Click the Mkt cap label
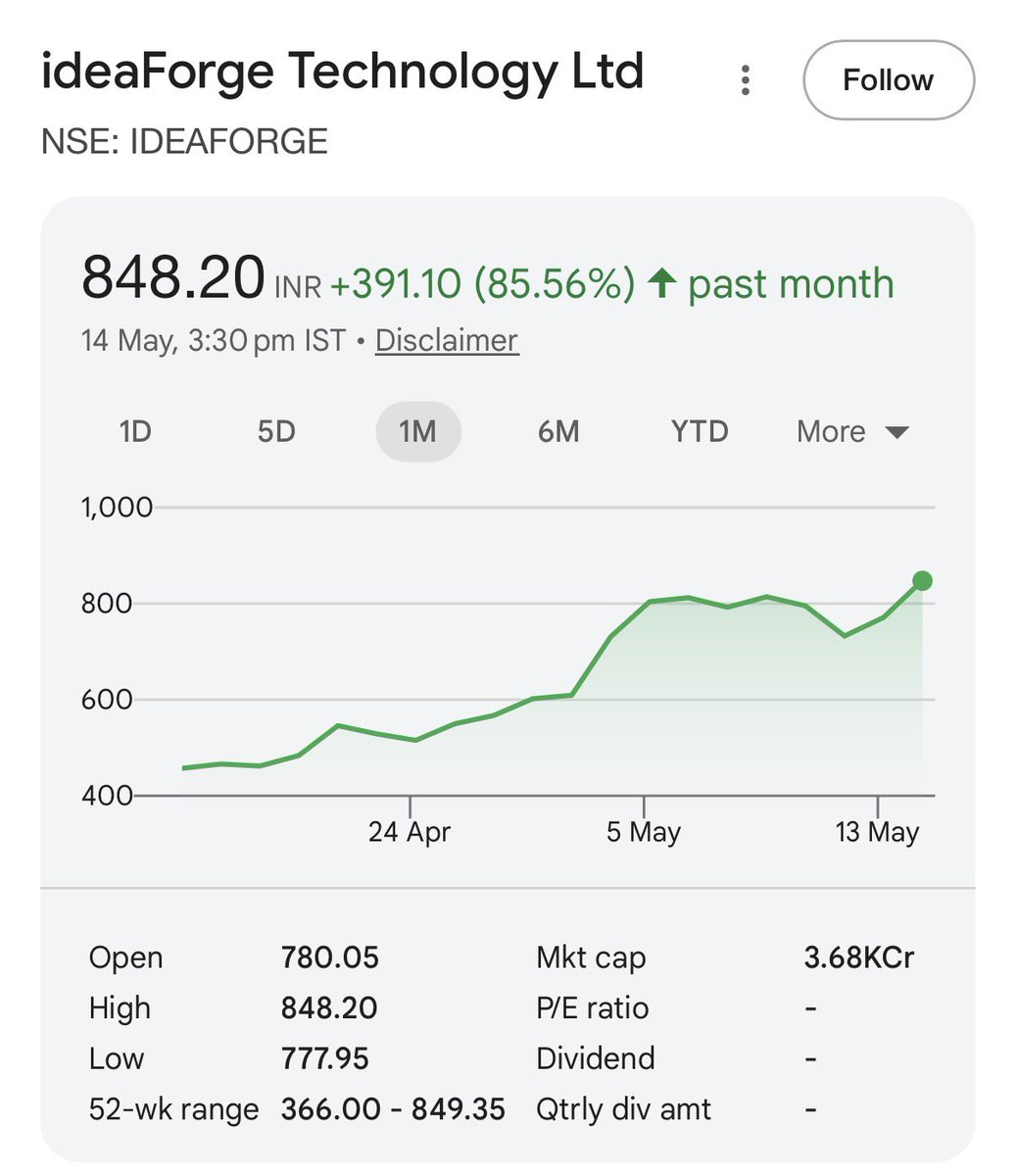The width and height of the screenshot is (1016, 1176). [x=591, y=957]
